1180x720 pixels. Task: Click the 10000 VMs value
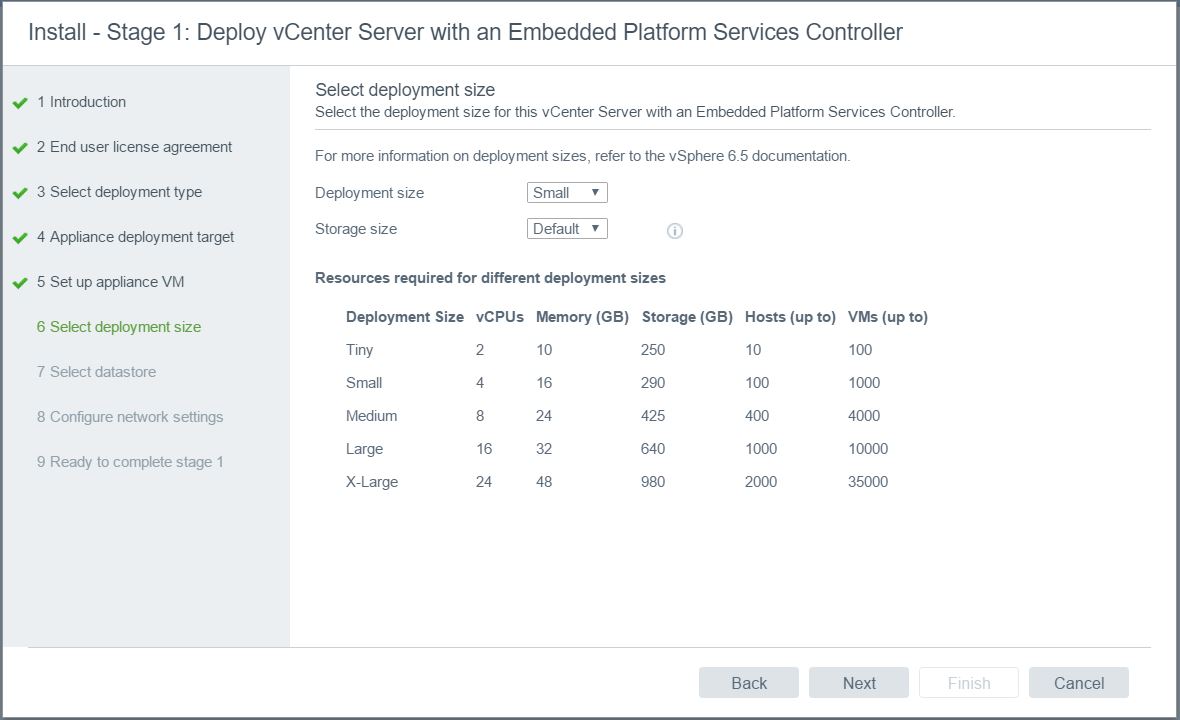click(x=868, y=449)
